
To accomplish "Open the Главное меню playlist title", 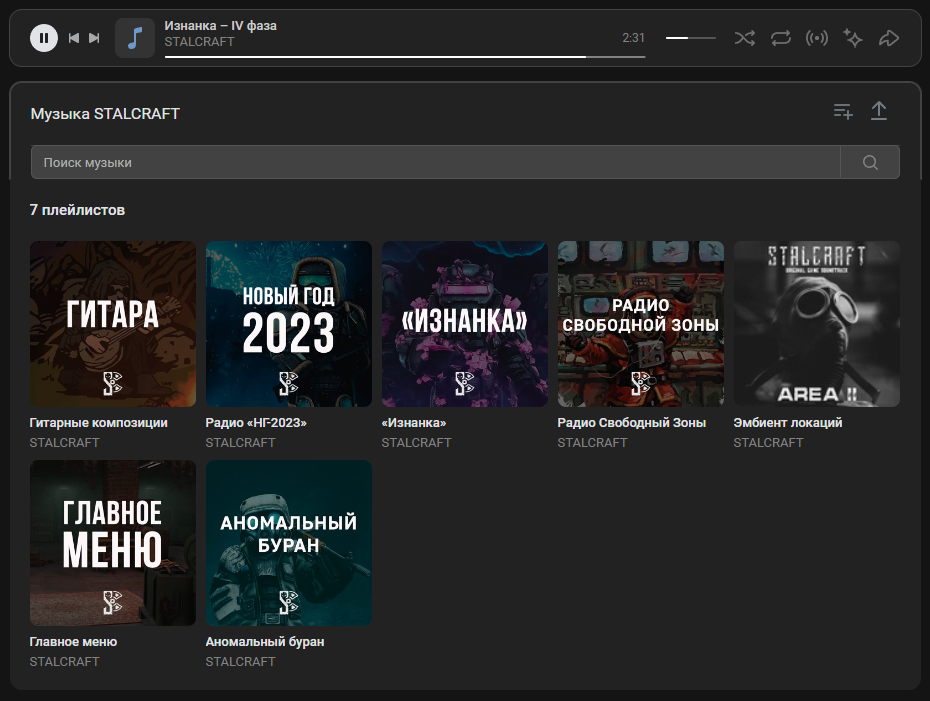I will pos(73,642).
